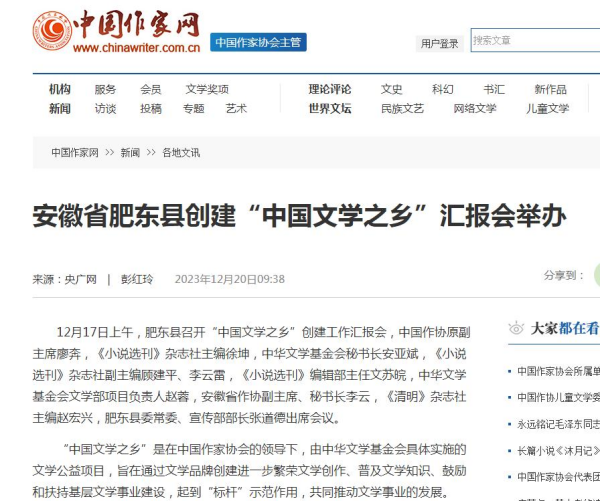Click the timestamp 2023年12月20日09:38
This screenshot has width=600, height=501.
[x=230, y=279]
